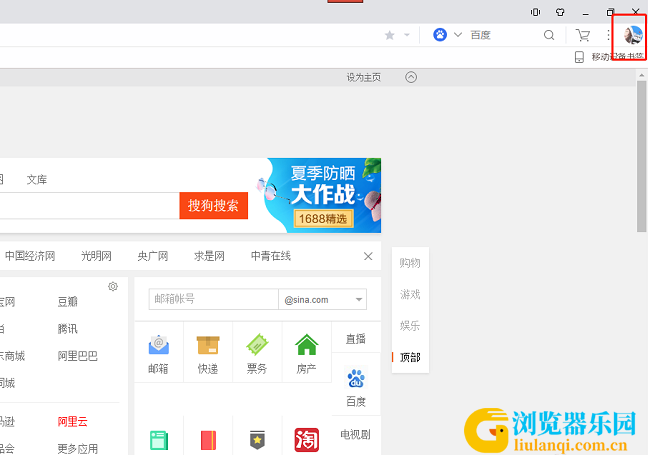This screenshot has width=650, height=455.
Task: Click the Baidu paw search engine icon
Action: [x=440, y=35]
